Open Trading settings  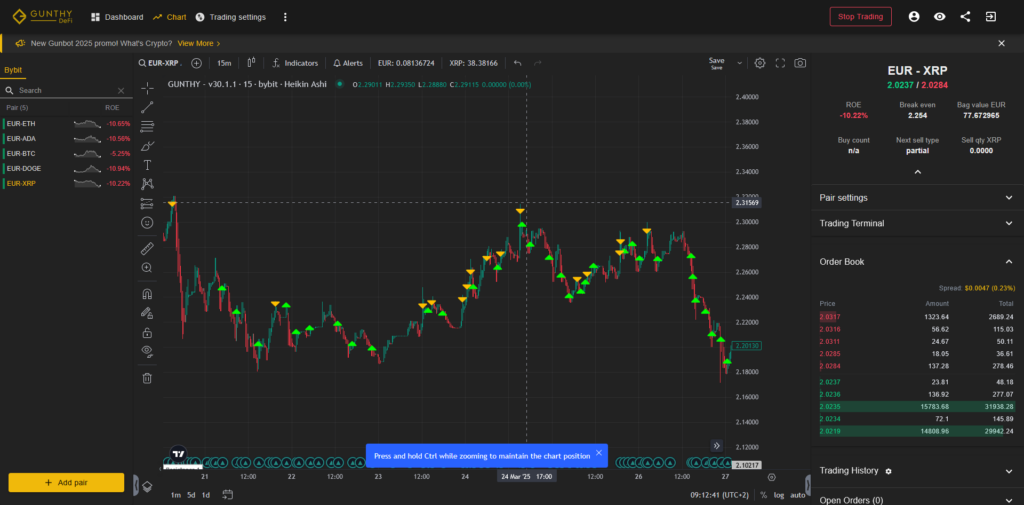(x=231, y=17)
